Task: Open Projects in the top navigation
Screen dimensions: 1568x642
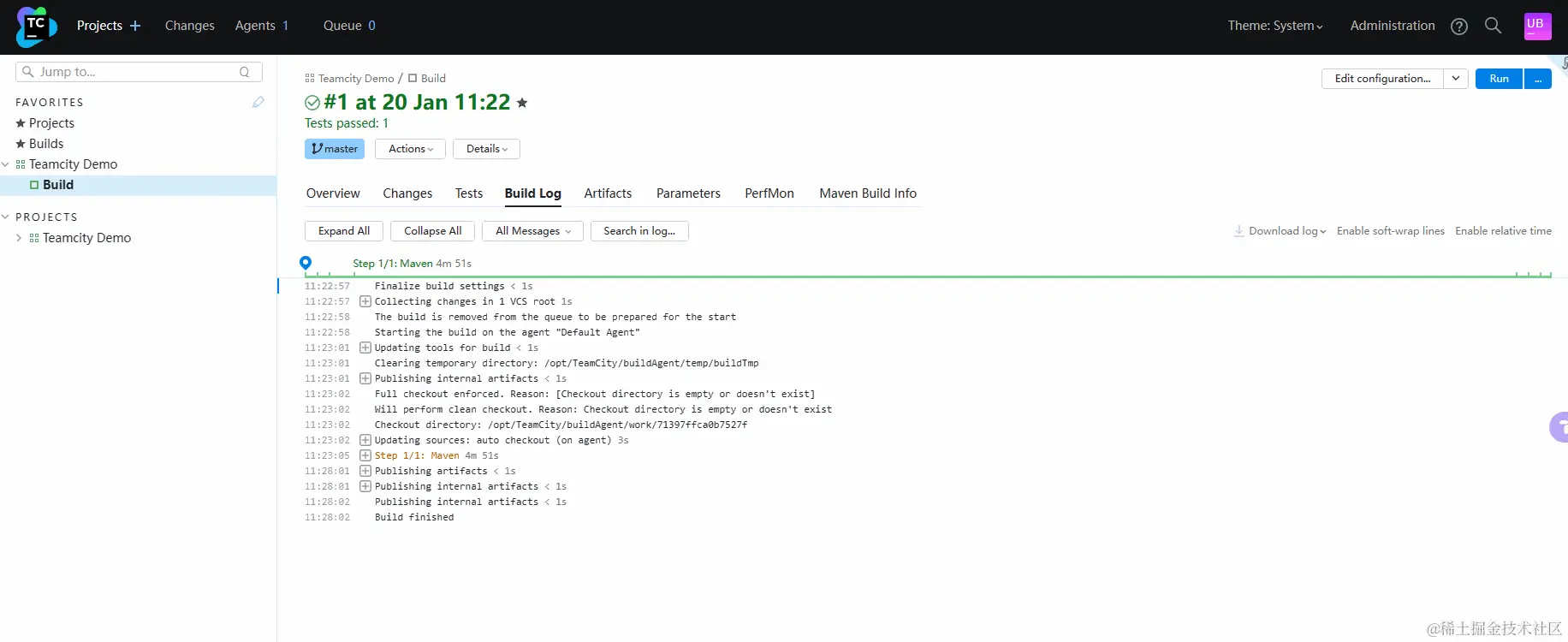Action: click(99, 26)
